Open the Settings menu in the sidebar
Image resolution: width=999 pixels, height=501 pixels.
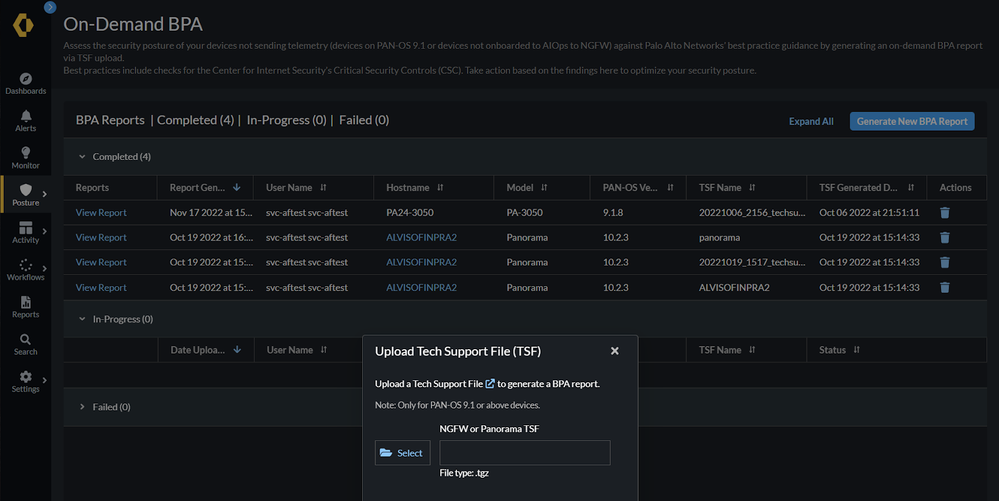25,381
